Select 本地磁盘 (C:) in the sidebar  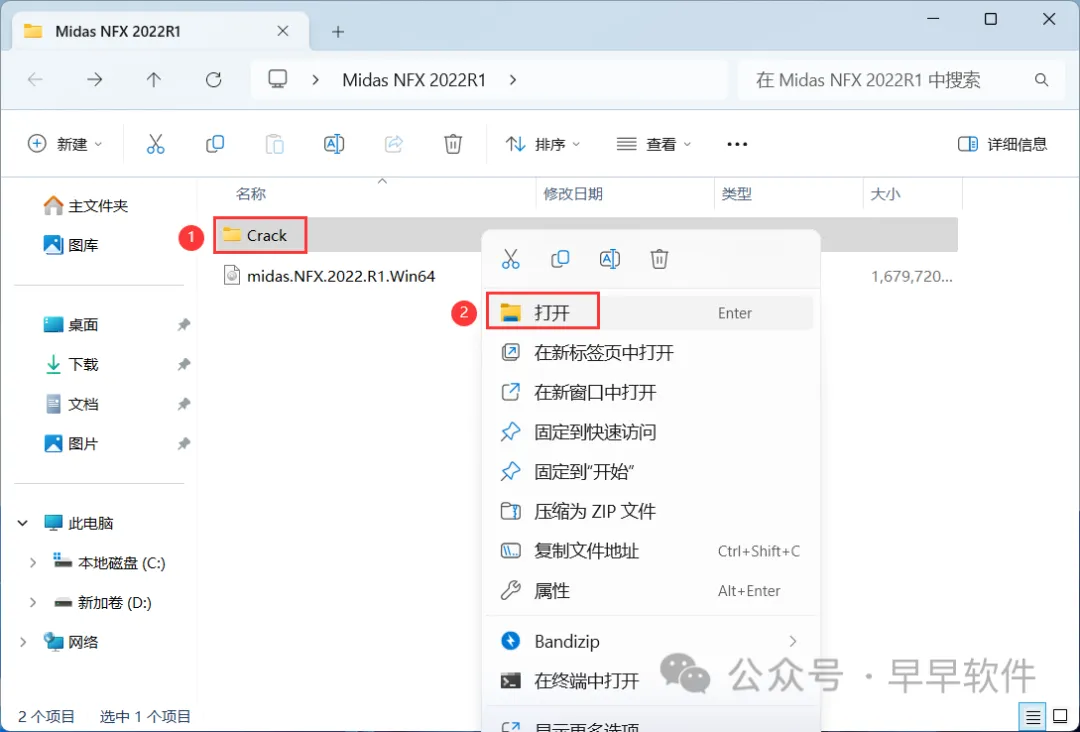[x=110, y=563]
